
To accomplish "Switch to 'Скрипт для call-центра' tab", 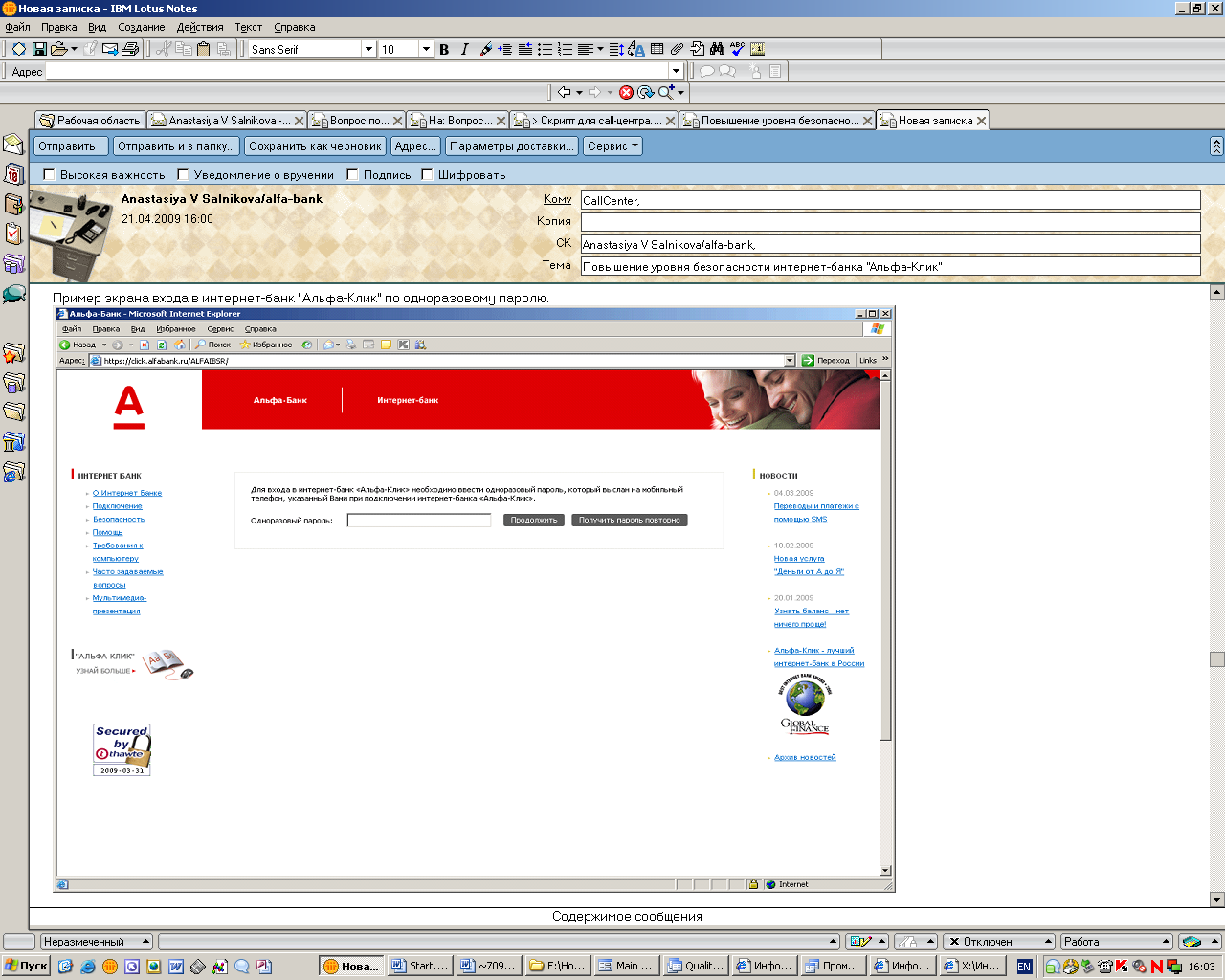I will pos(594,121).
